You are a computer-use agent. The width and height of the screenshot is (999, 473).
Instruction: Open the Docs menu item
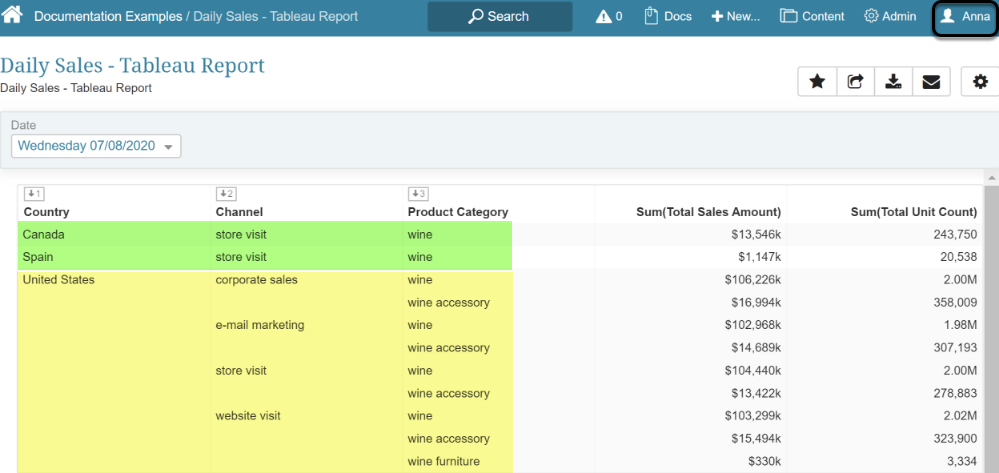(667, 17)
